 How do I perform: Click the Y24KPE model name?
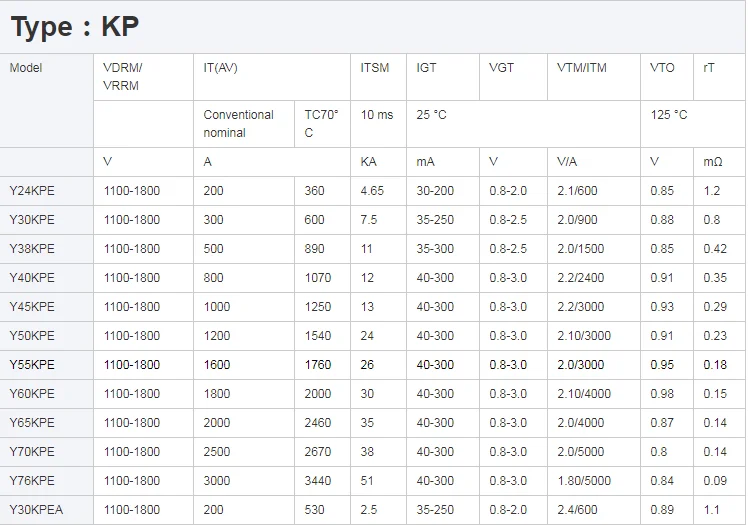coord(32,191)
